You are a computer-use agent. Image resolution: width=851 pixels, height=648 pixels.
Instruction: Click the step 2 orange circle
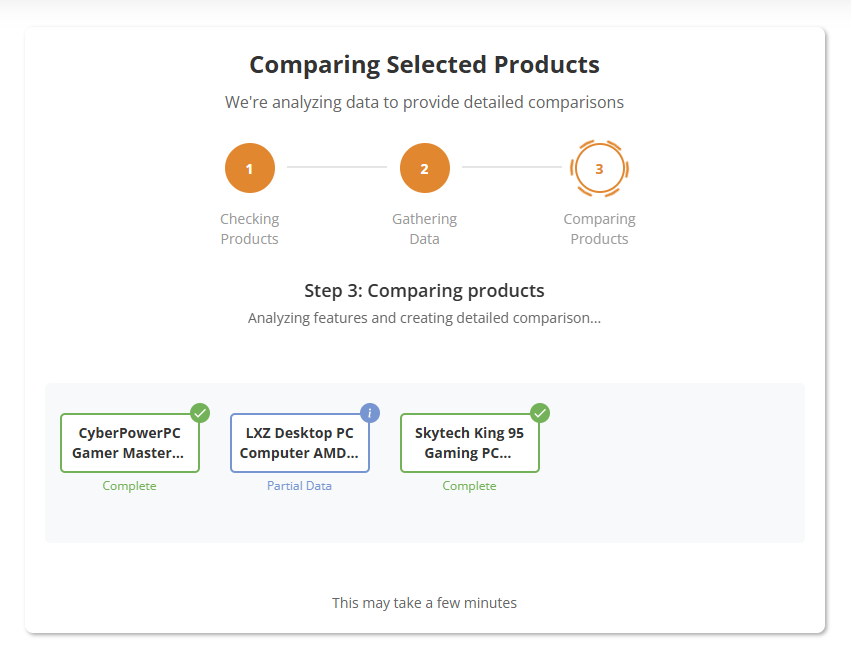tap(424, 168)
